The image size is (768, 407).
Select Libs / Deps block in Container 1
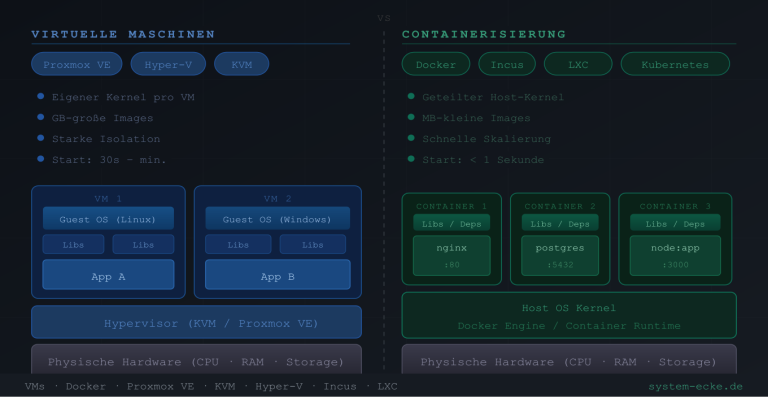452,223
